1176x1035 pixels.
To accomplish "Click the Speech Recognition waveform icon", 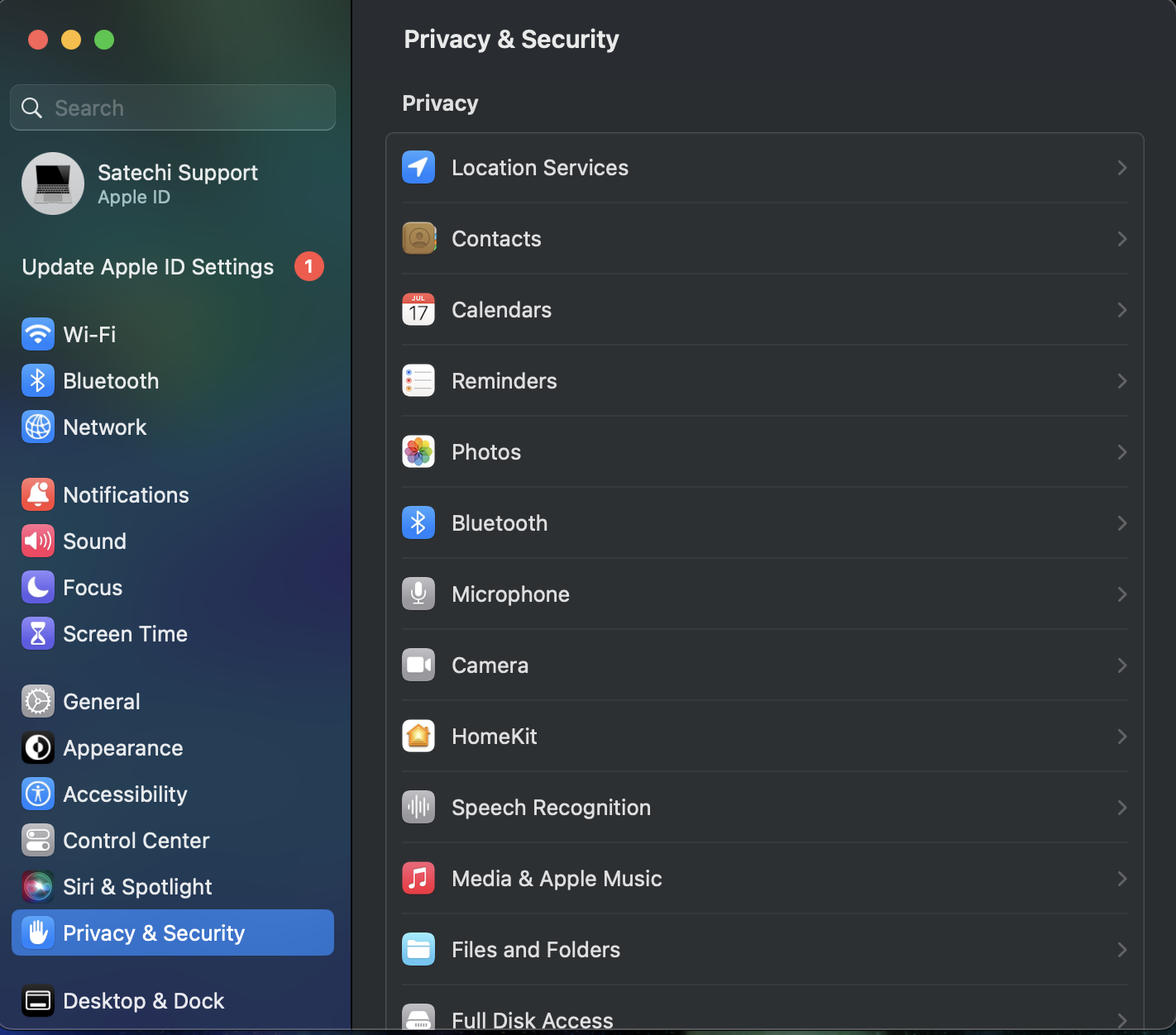I will pyautogui.click(x=418, y=808).
